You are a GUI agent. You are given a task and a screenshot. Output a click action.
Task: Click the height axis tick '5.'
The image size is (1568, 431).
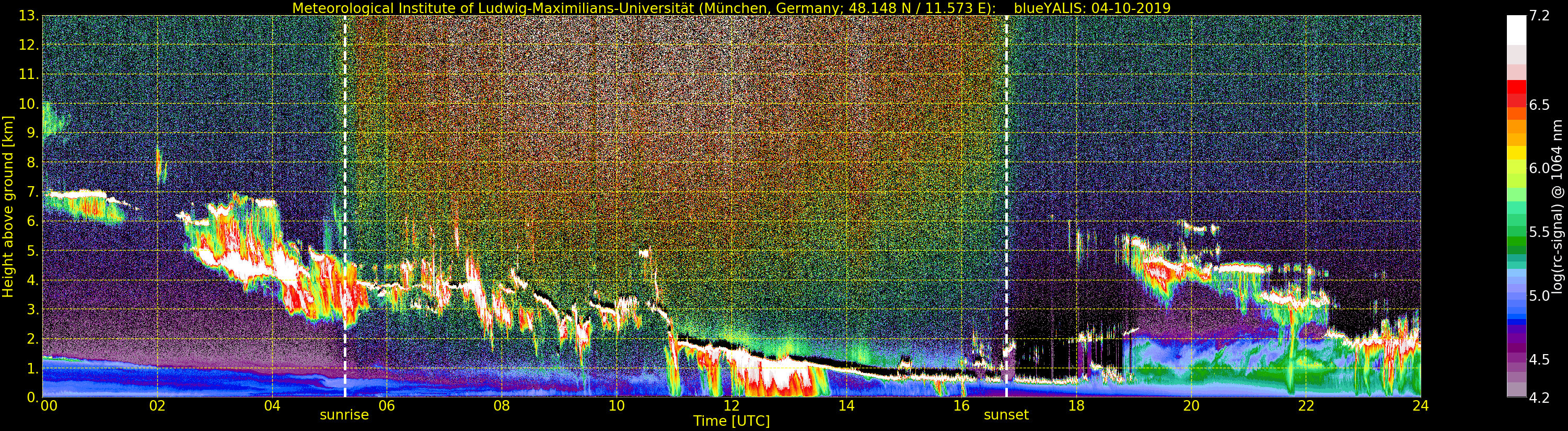(33, 251)
